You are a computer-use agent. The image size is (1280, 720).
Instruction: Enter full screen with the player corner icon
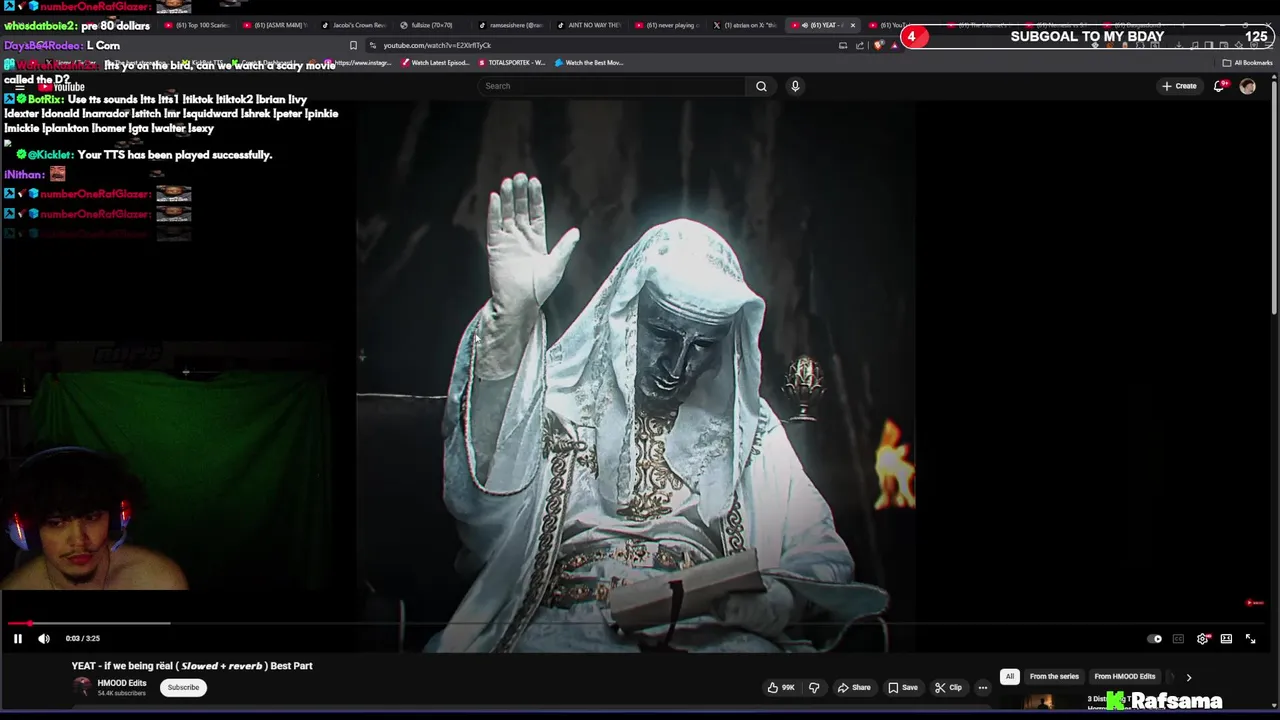click(x=1250, y=639)
